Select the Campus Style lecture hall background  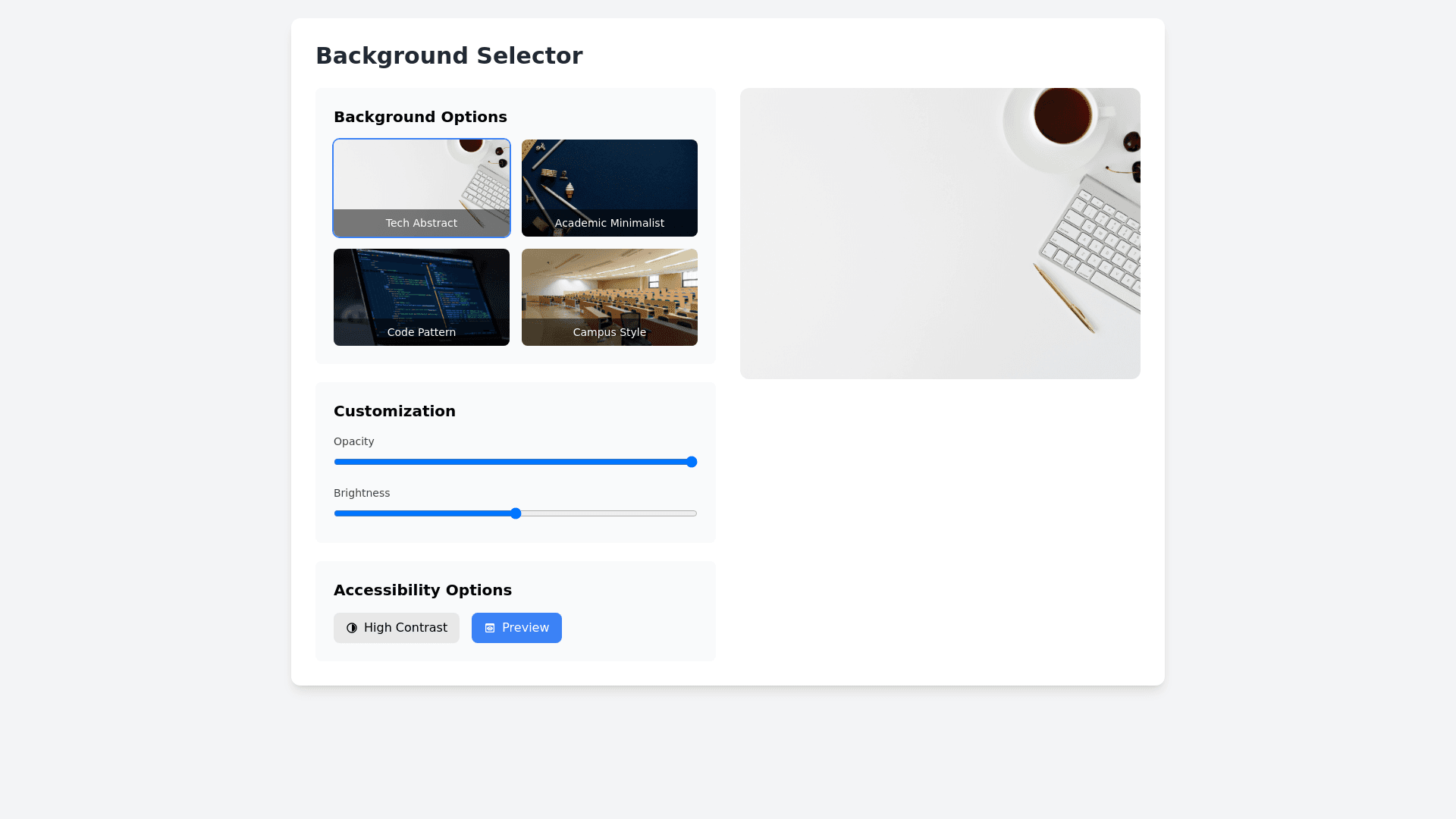pos(609,288)
